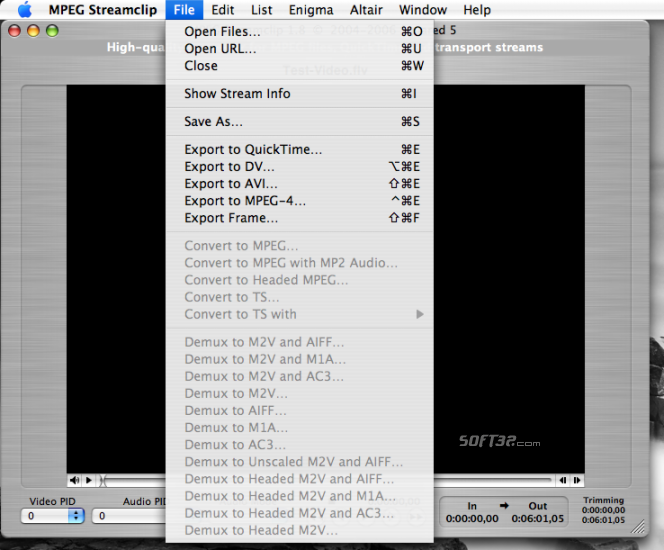This screenshot has height=550, width=664.
Task: Click the Trimming time readout
Action: pos(603,510)
